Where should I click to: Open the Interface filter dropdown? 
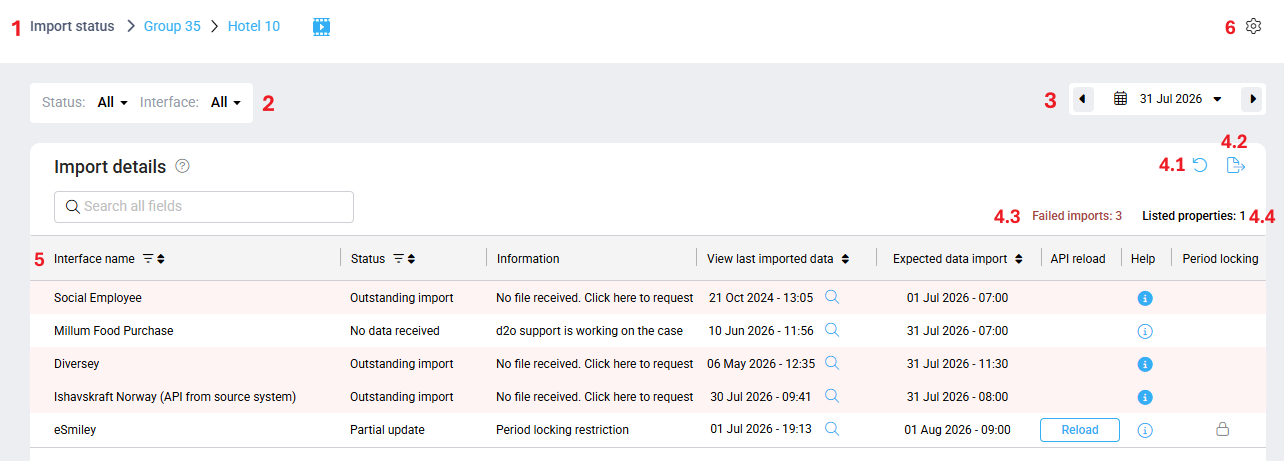[226, 102]
